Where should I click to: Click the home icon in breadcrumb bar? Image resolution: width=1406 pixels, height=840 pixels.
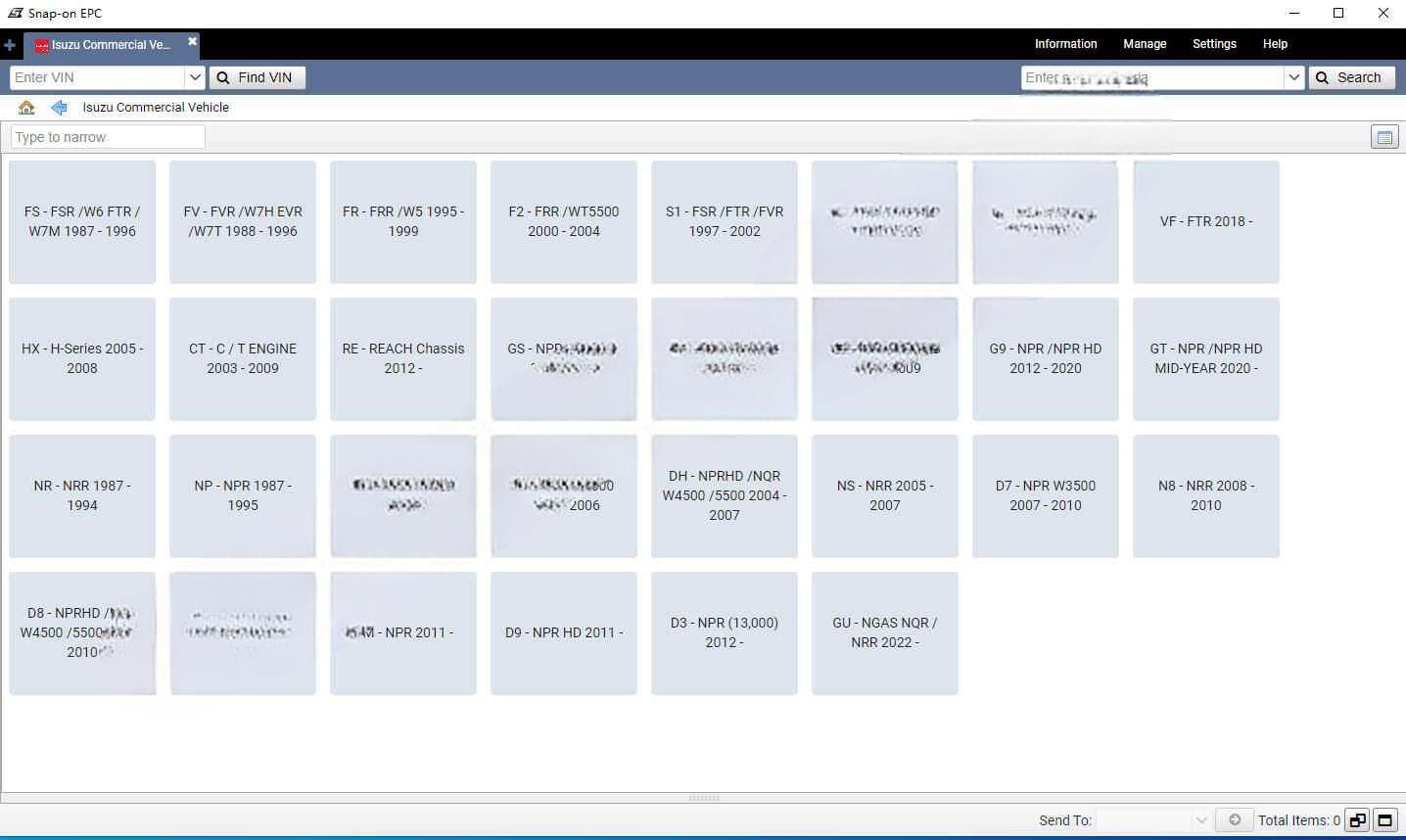pos(26,108)
